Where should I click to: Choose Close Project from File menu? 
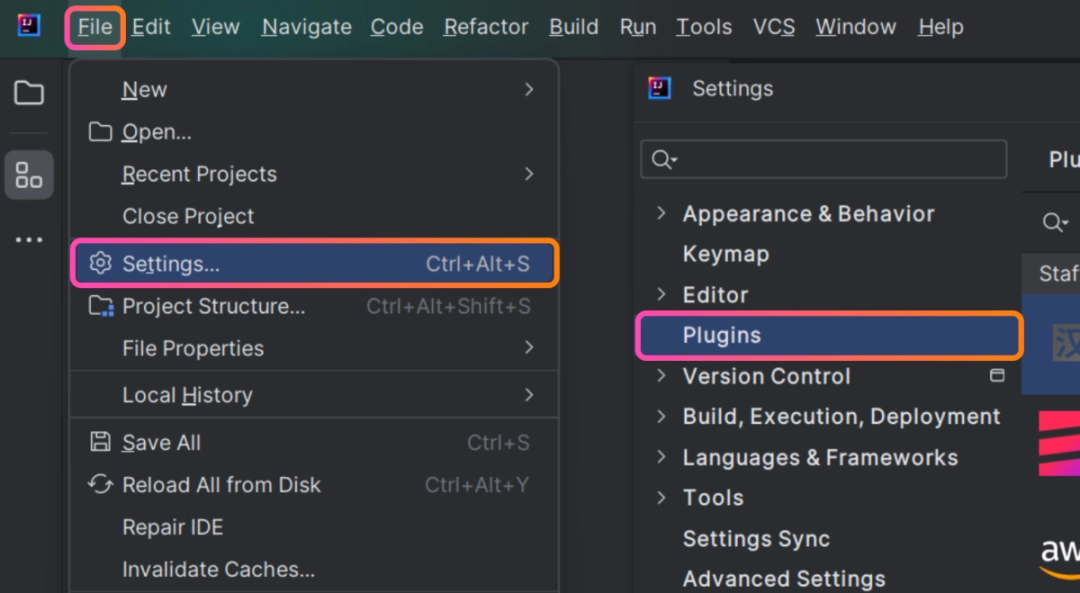[188, 216]
